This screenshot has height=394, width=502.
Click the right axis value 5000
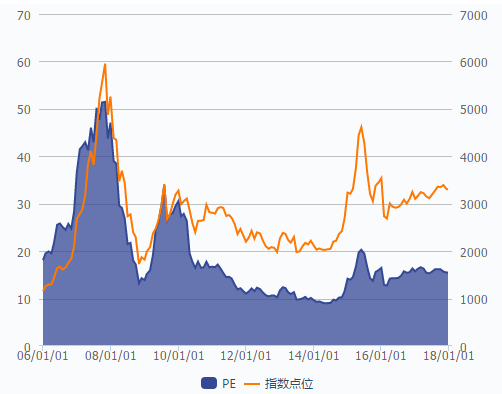click(474, 110)
